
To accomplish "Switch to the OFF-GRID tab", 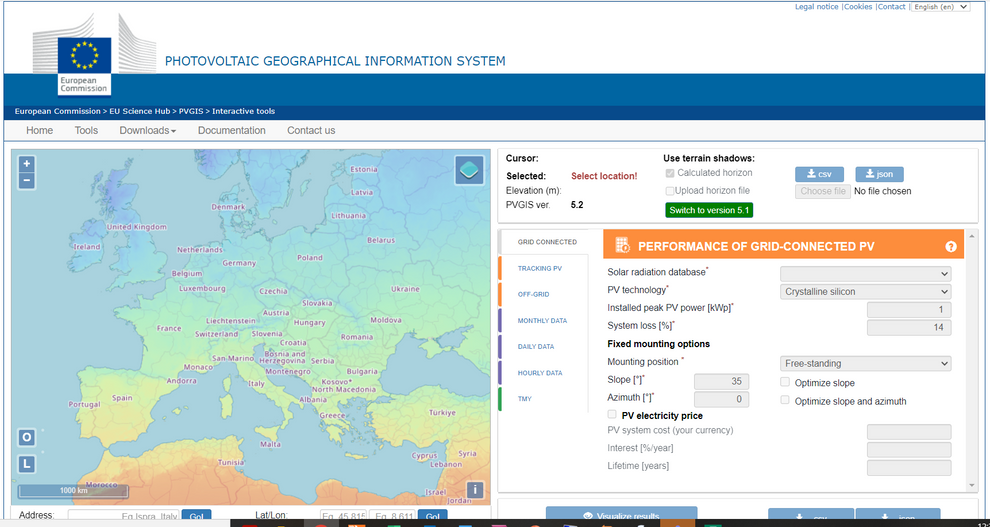I will pyautogui.click(x=534, y=294).
